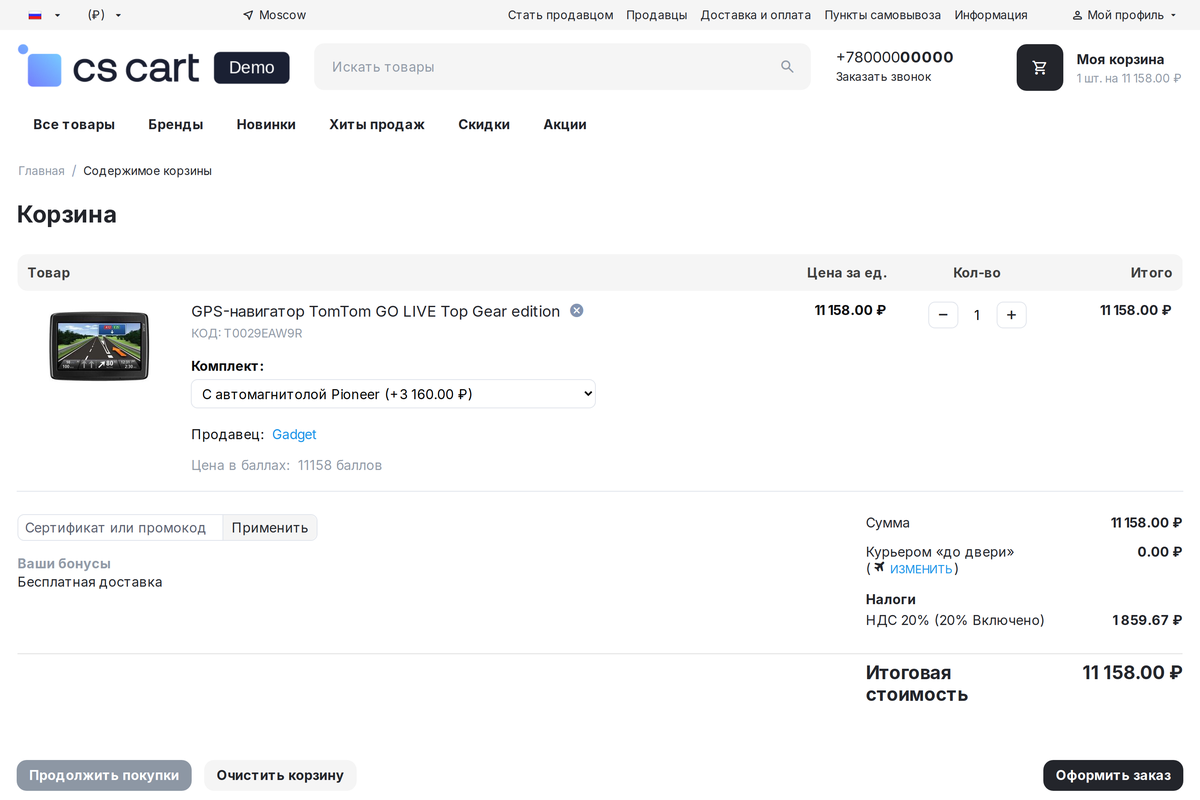
Task: Click ИЗМЕНИТЬ shipping method link
Action: click(x=921, y=569)
